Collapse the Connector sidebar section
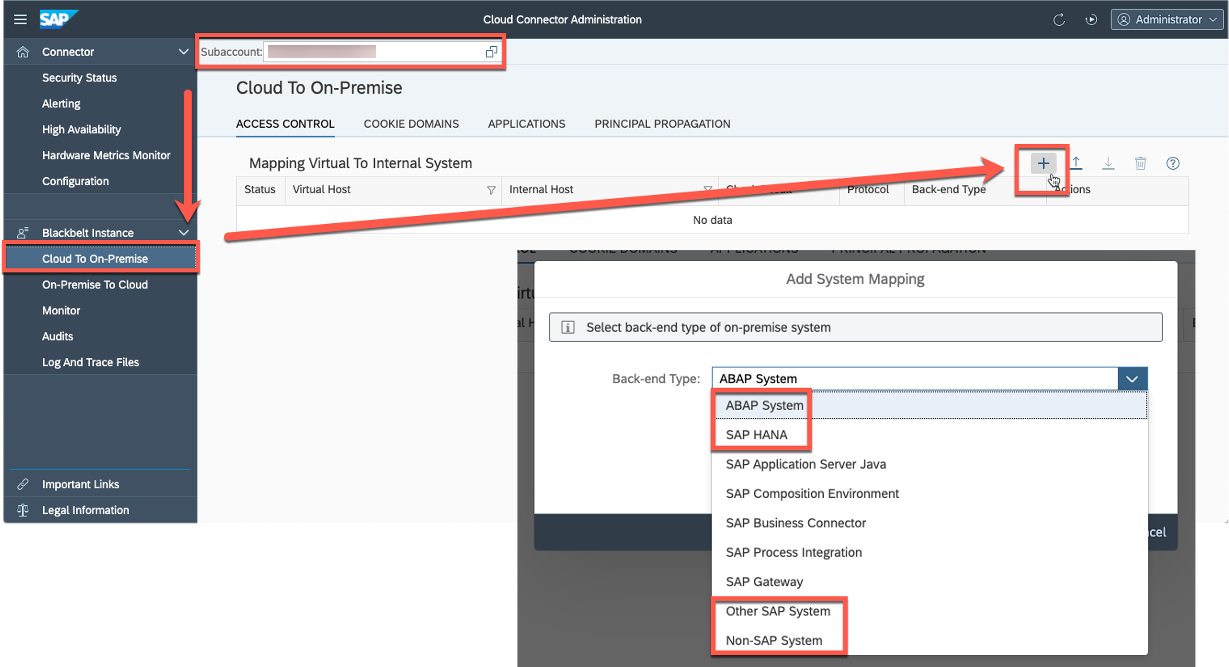Image resolution: width=1229 pixels, height=667 pixels. 183,51
